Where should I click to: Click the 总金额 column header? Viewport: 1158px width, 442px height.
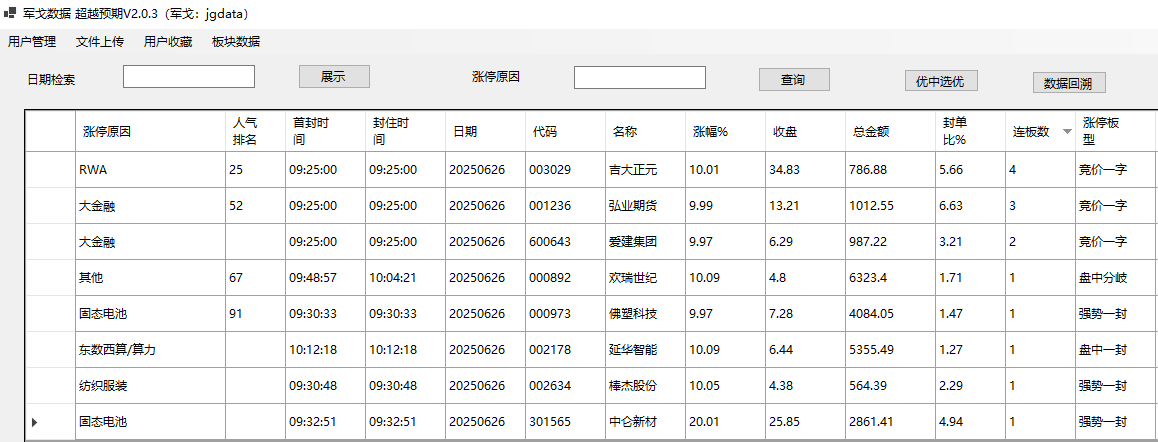[891, 132]
